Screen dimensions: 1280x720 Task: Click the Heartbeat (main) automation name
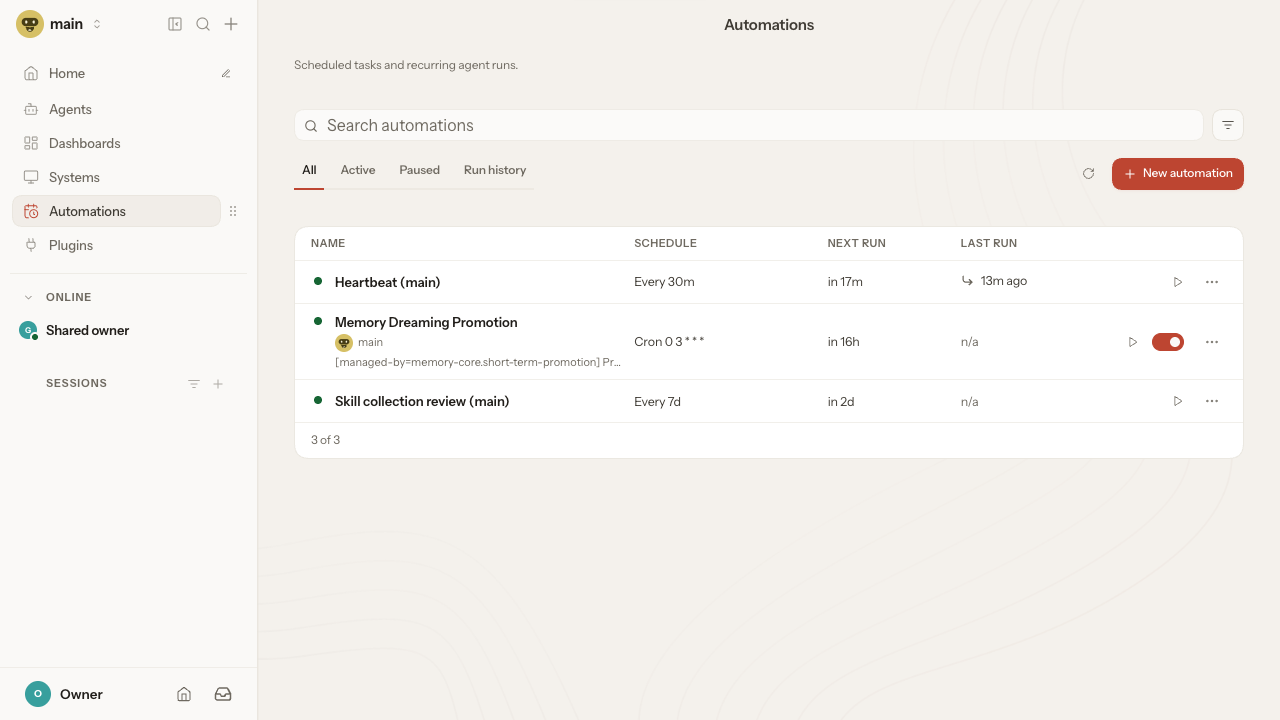coord(388,282)
